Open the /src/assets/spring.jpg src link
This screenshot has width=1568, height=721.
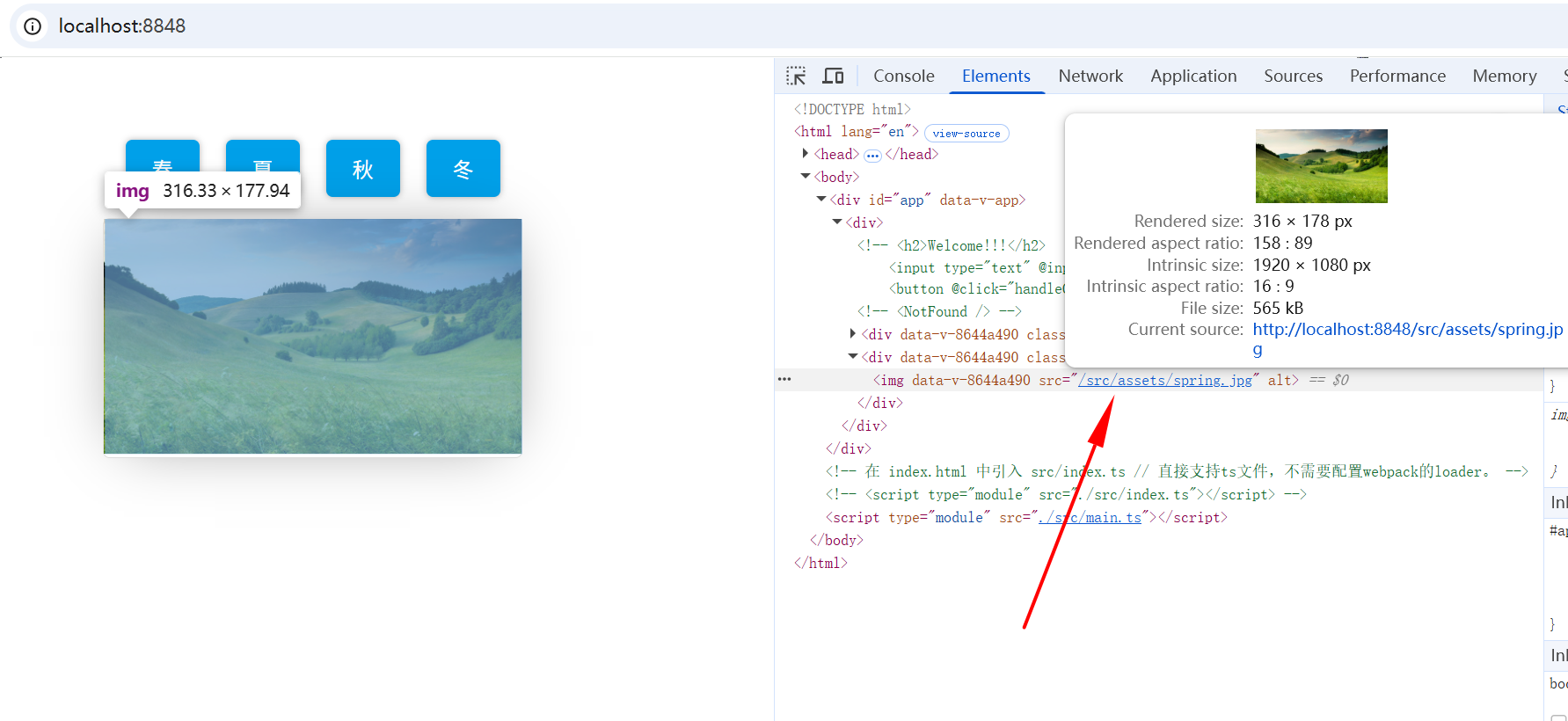[1165, 380]
